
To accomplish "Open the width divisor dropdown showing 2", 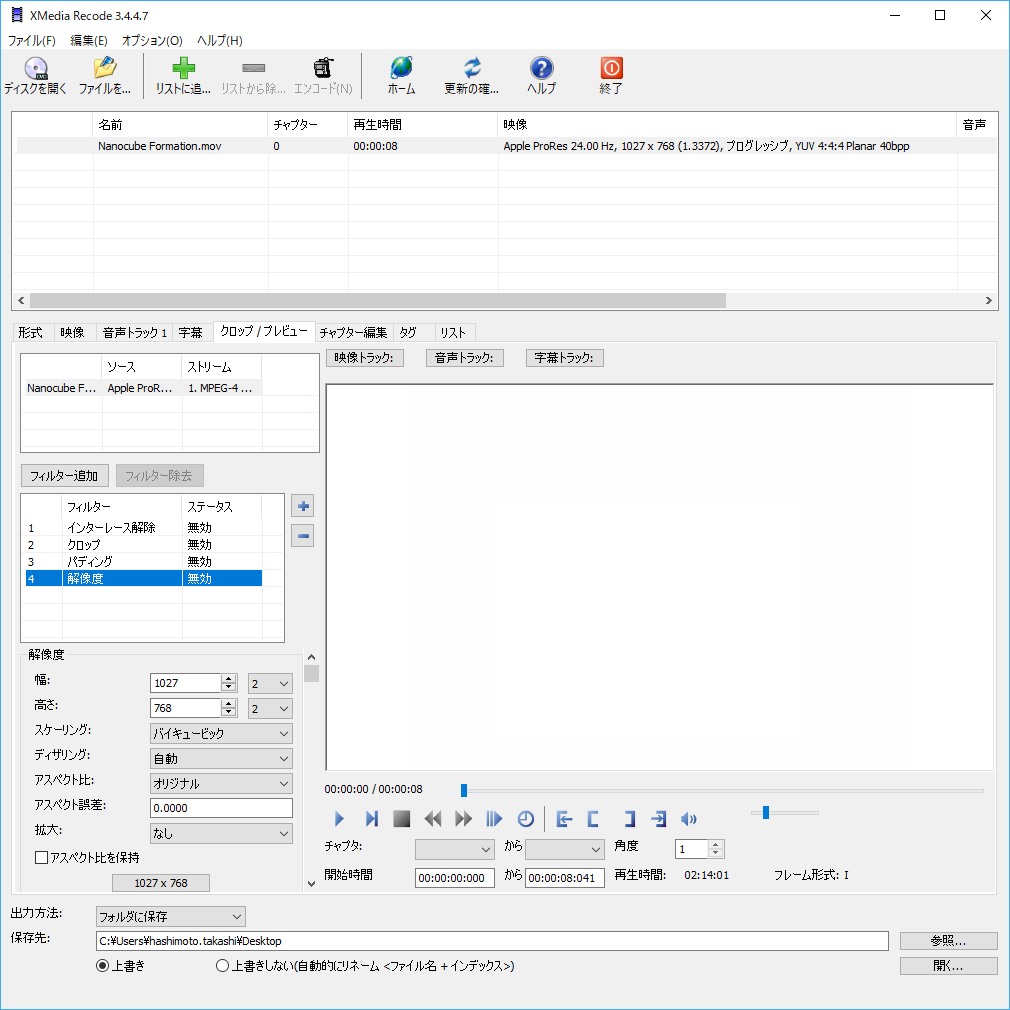I will tap(270, 683).
